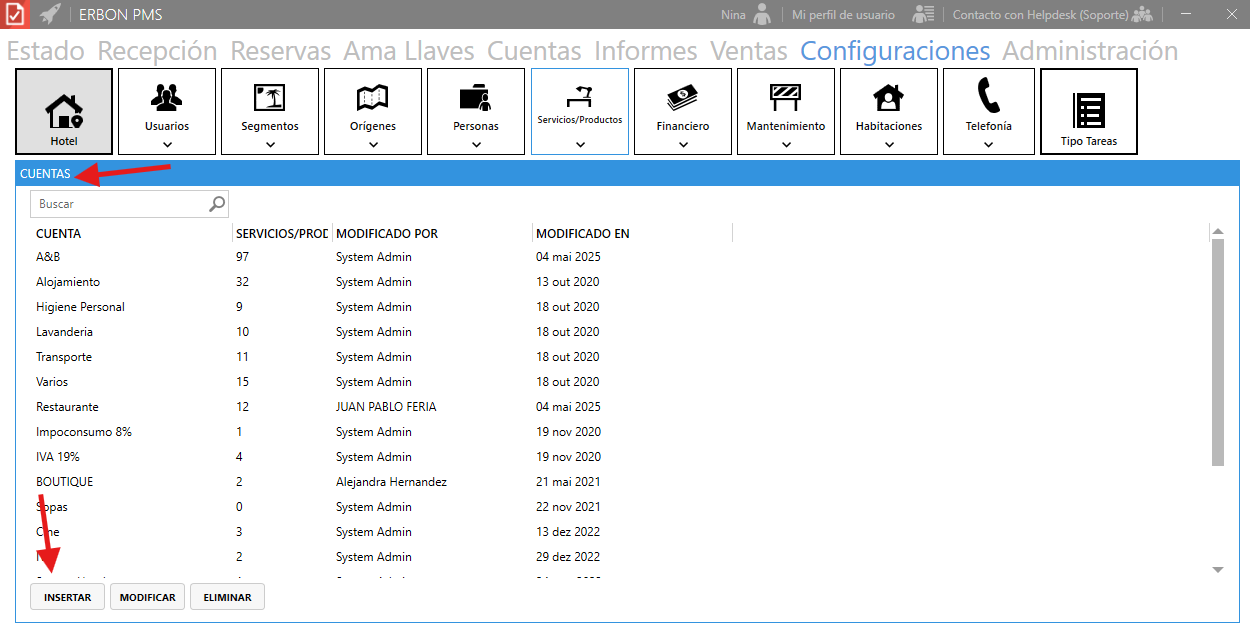Open the Informes menu
The height and width of the screenshot is (631, 1250).
(x=645, y=51)
